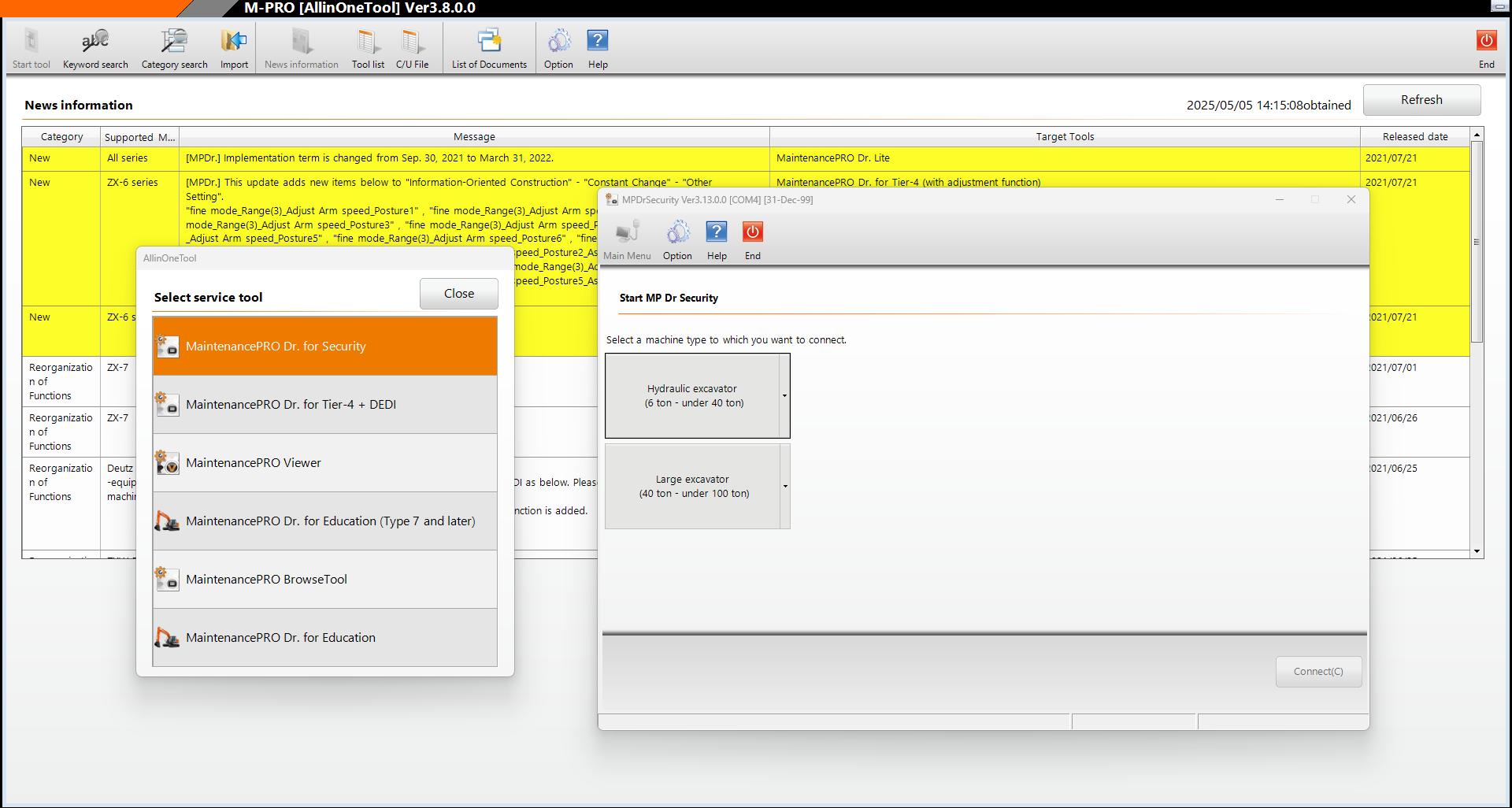
Task: Open News information from the toolbar
Action: tap(302, 49)
